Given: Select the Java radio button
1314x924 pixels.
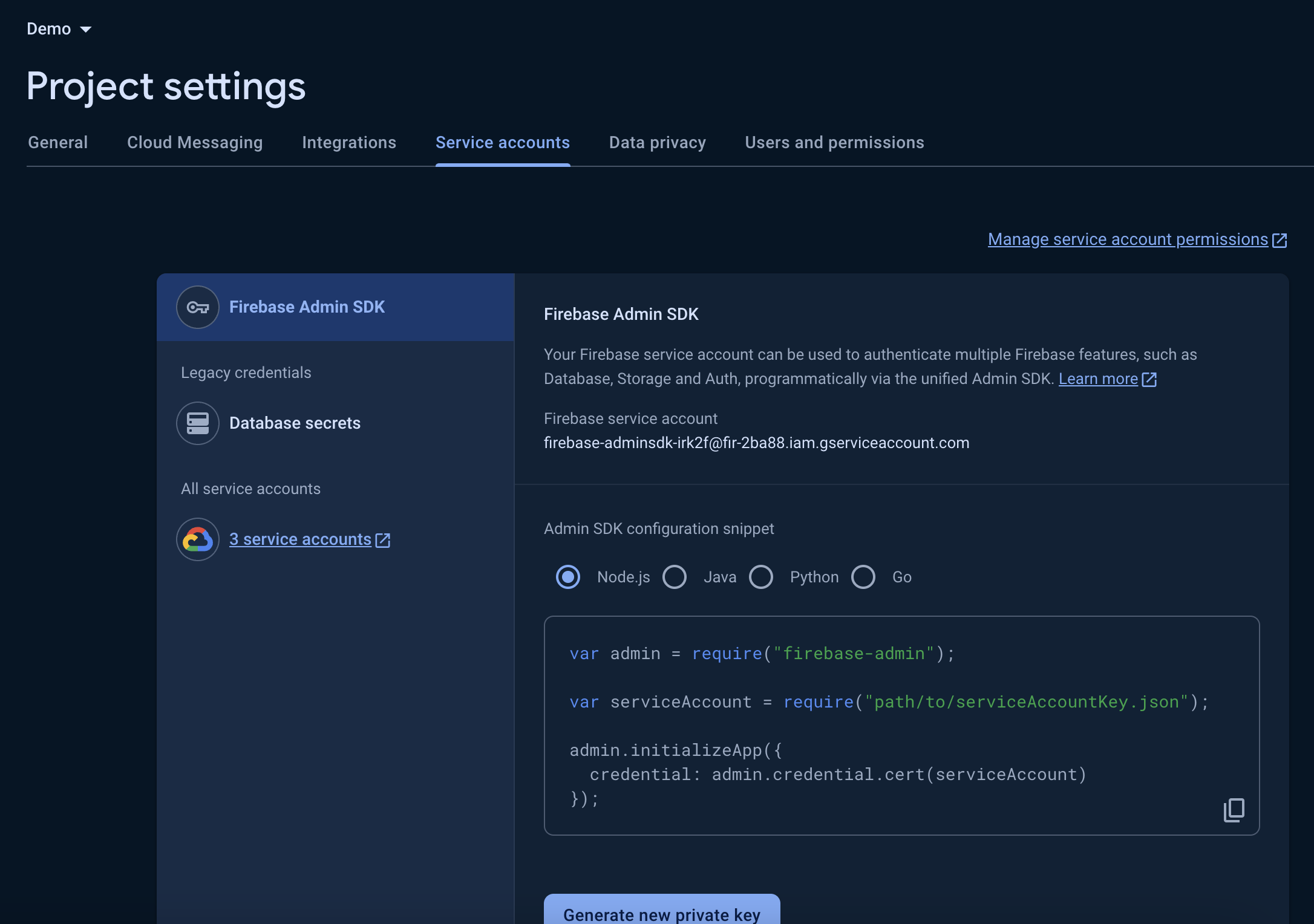Looking at the screenshot, I should (x=675, y=577).
